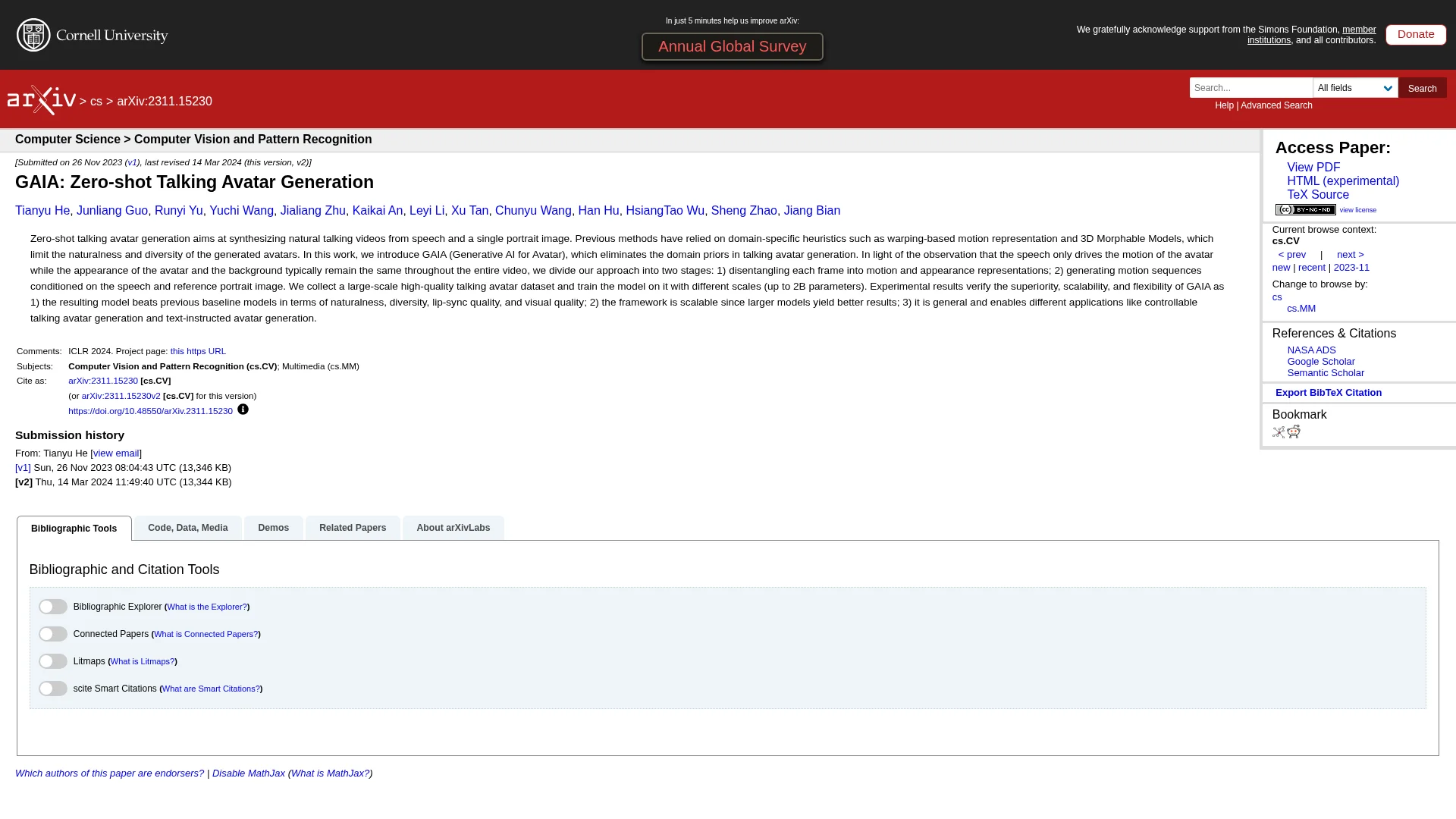Viewport: 1456px width, 819px height.
Task: Go to next paper in cs.CV
Action: point(1350,255)
